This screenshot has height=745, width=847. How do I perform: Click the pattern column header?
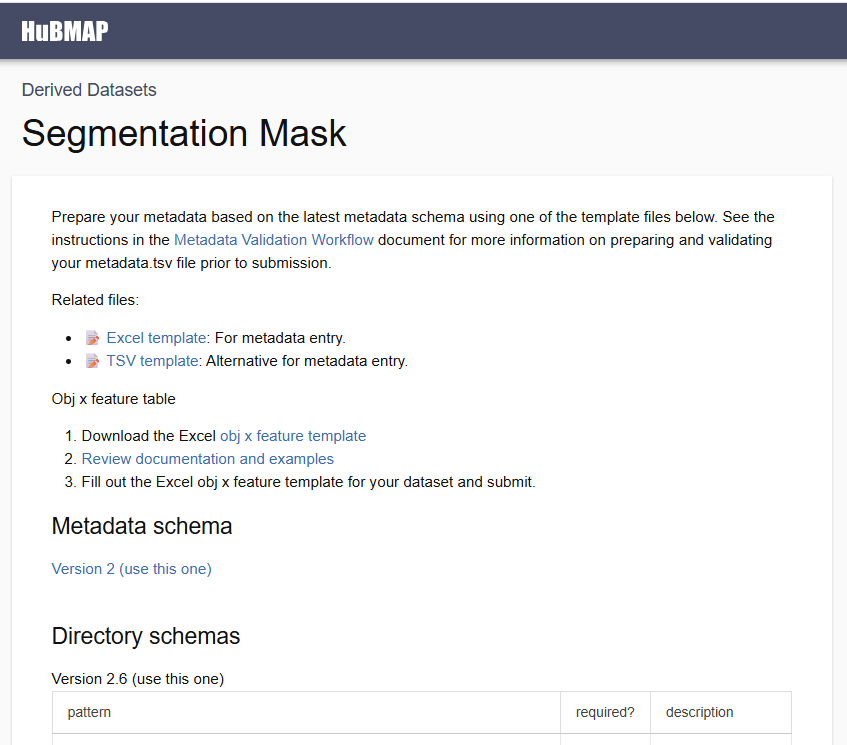(89, 713)
